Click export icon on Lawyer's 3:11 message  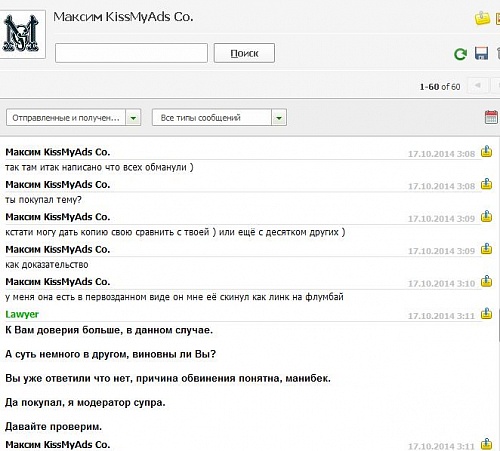[486, 313]
